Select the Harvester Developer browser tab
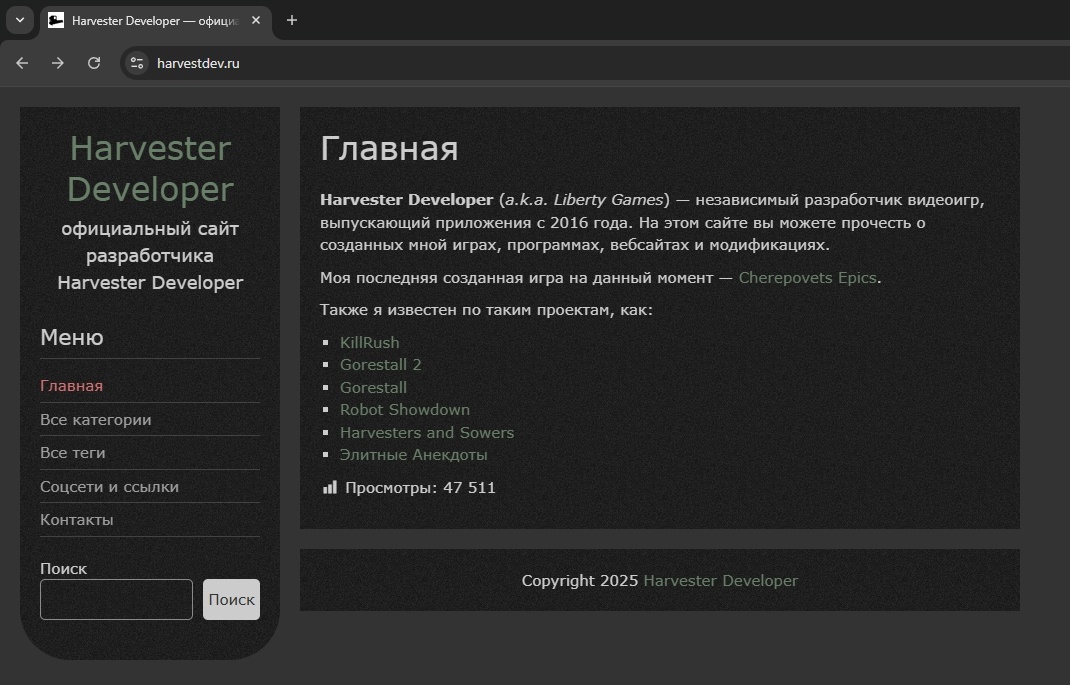Image resolution: width=1070 pixels, height=685 pixels. click(x=156, y=21)
